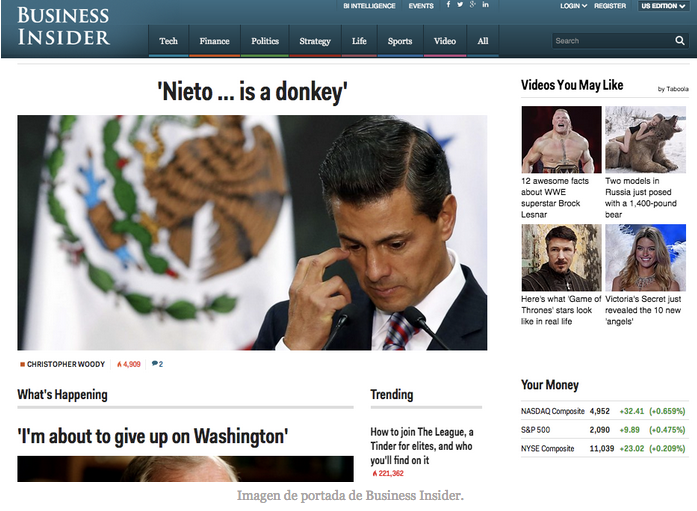Open author Christopher Woody link
This screenshot has height=511, width=697.
tap(66, 364)
